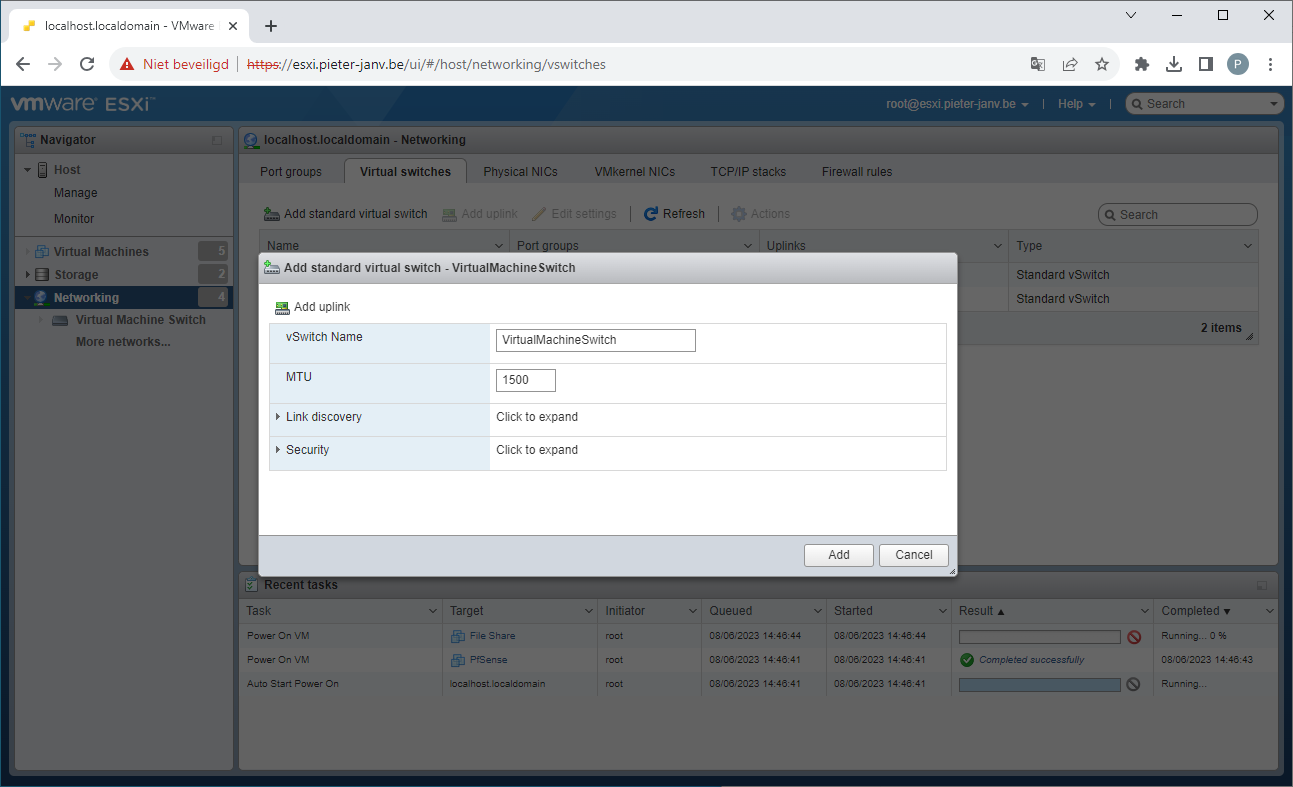Click the Refresh icon in the toolbar
1293x787 pixels.
click(x=651, y=214)
